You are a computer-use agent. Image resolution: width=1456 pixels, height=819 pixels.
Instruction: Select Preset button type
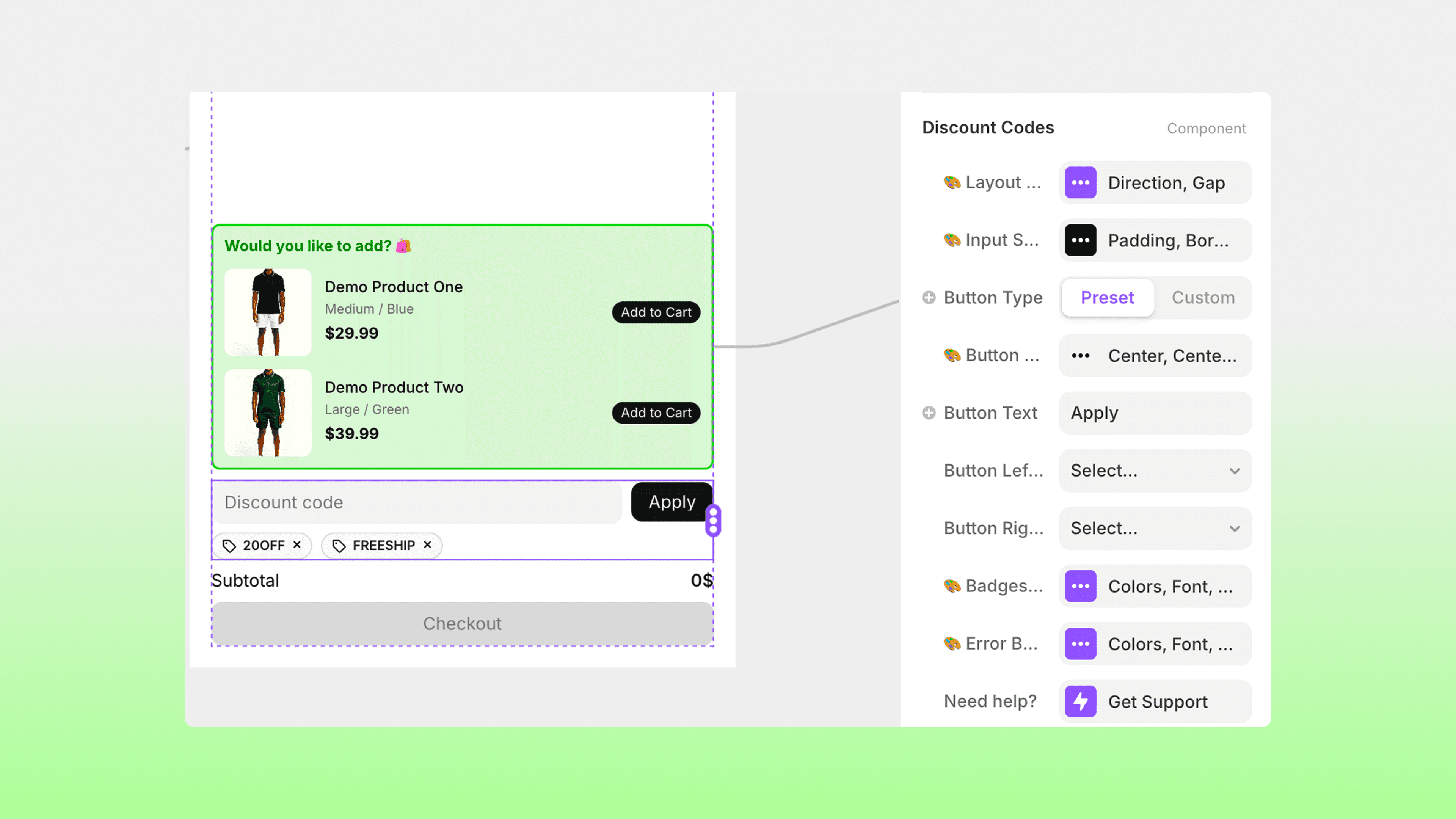coord(1107,297)
